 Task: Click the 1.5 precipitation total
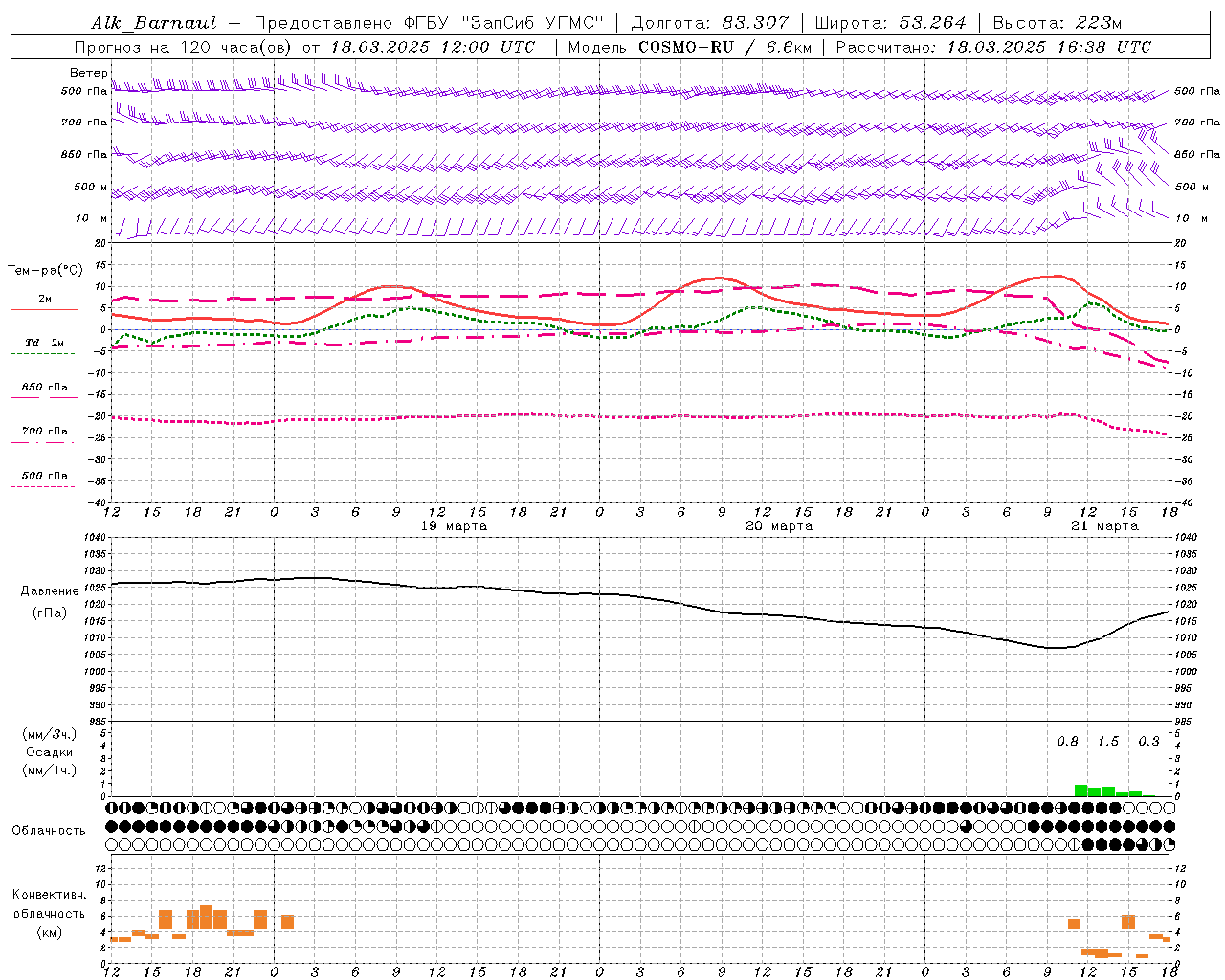pos(1108,742)
